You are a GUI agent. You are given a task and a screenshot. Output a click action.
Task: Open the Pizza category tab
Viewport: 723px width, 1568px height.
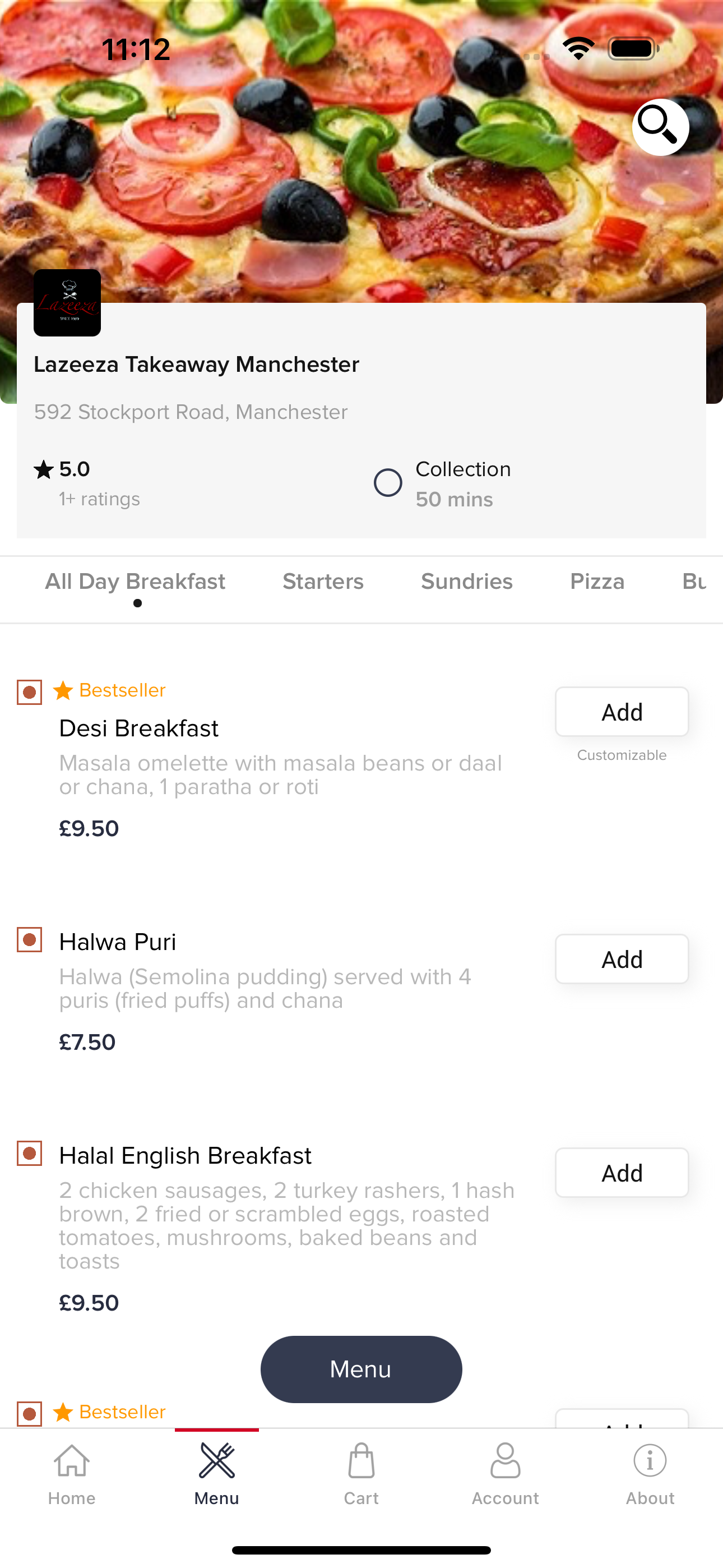click(x=597, y=582)
